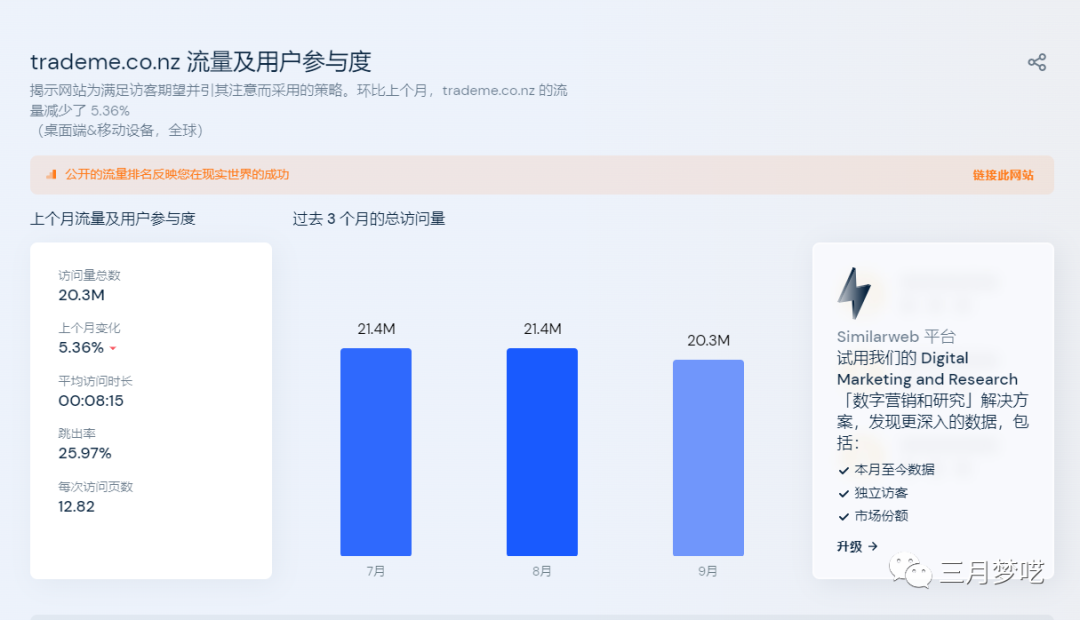Click the 21.4M label above 7月 bar
This screenshot has width=1080, height=620.
(x=376, y=329)
